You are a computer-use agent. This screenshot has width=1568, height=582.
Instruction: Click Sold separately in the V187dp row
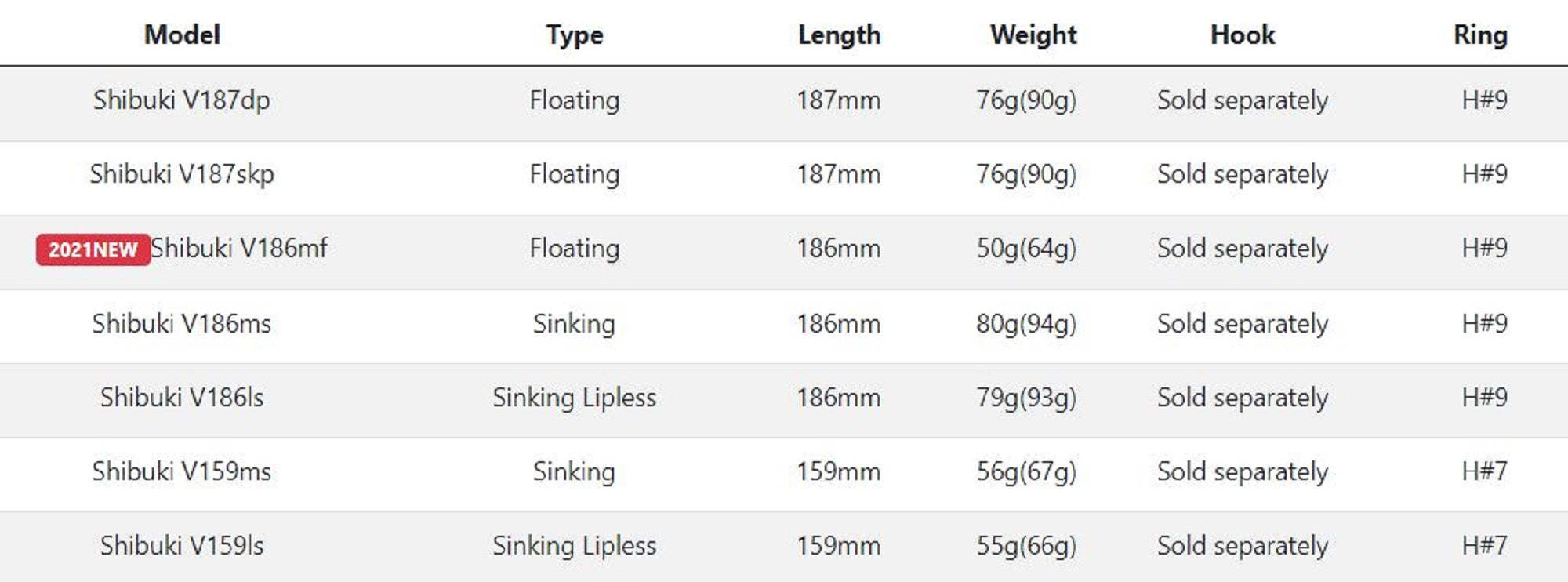tap(1243, 100)
